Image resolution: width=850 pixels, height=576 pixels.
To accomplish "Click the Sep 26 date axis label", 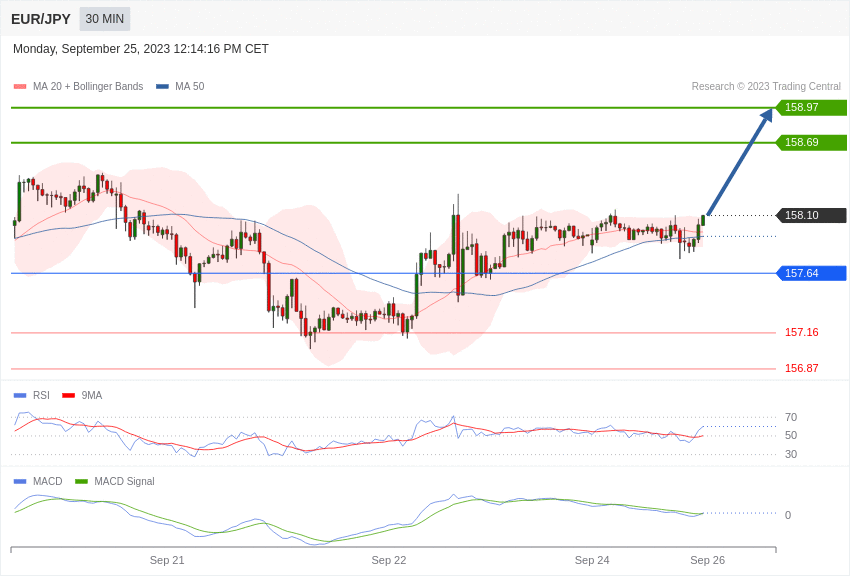I will click(x=707, y=560).
